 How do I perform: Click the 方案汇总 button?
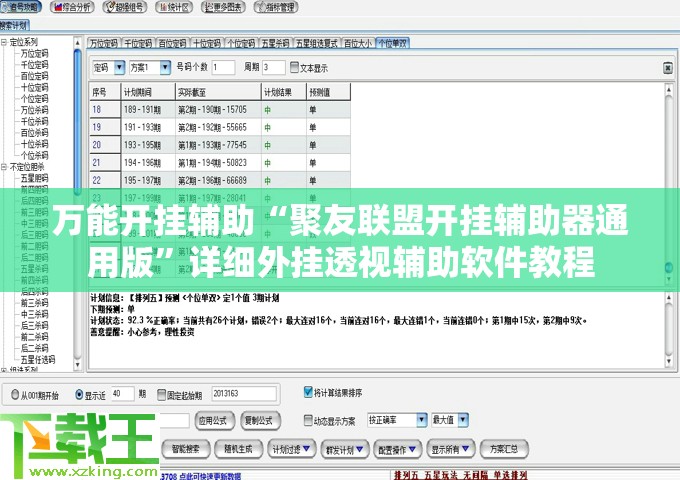pos(504,449)
